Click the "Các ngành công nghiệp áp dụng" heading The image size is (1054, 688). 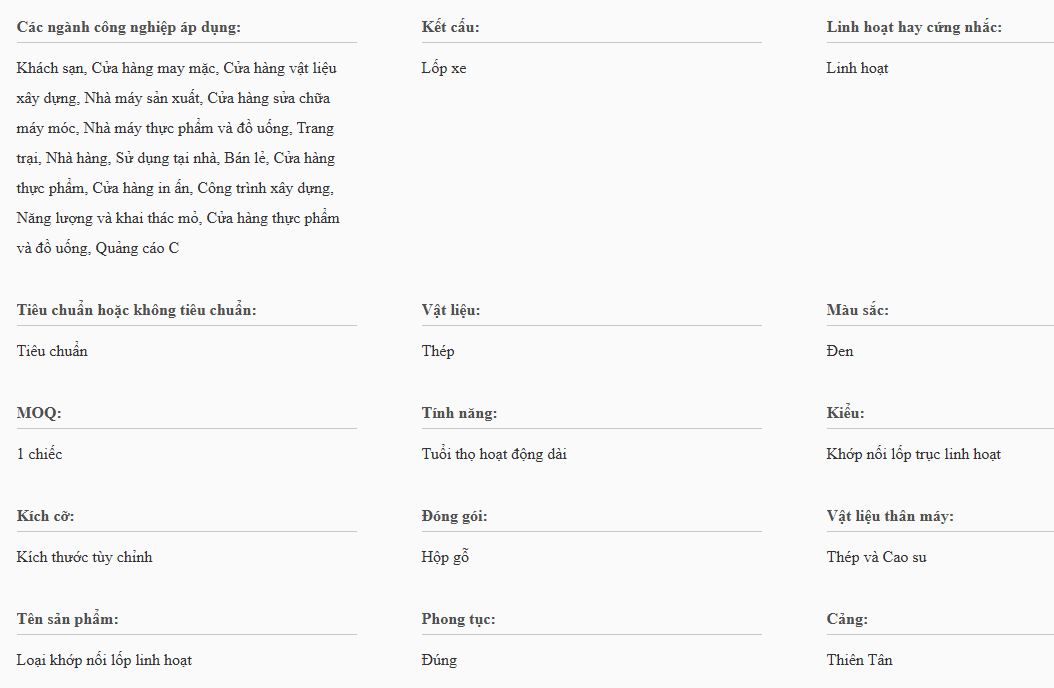129,27
